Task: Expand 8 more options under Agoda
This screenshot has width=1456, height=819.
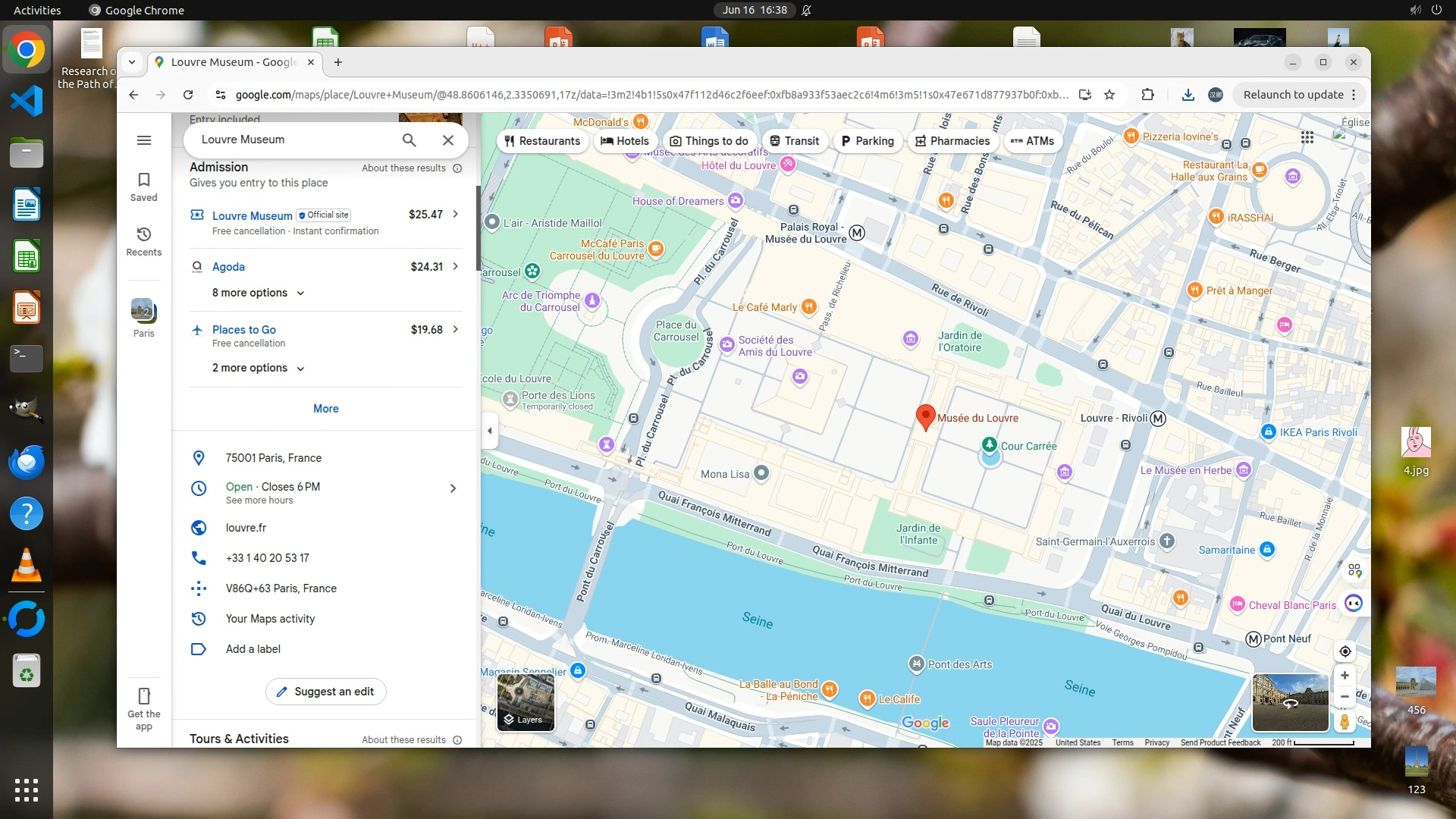Action: coord(258,293)
